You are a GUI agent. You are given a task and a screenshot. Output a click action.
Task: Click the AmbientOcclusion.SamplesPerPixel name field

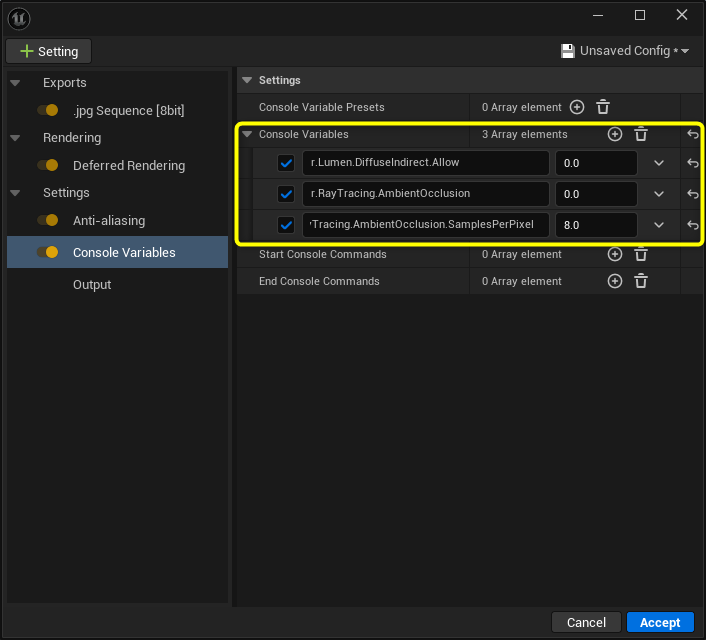click(425, 225)
